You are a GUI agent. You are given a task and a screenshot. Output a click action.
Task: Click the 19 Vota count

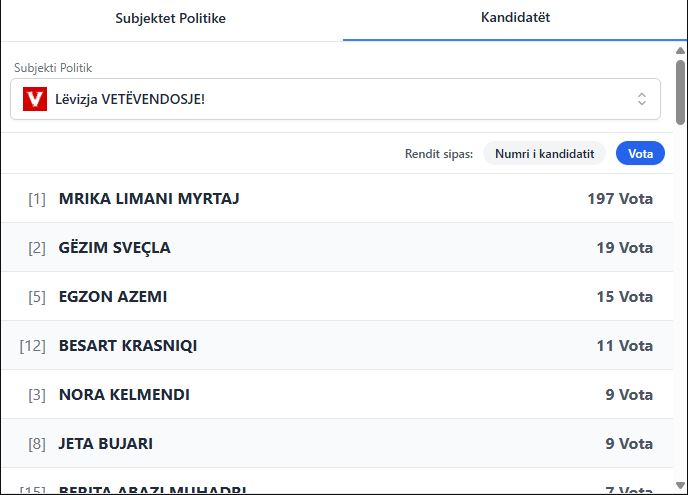click(x=624, y=248)
